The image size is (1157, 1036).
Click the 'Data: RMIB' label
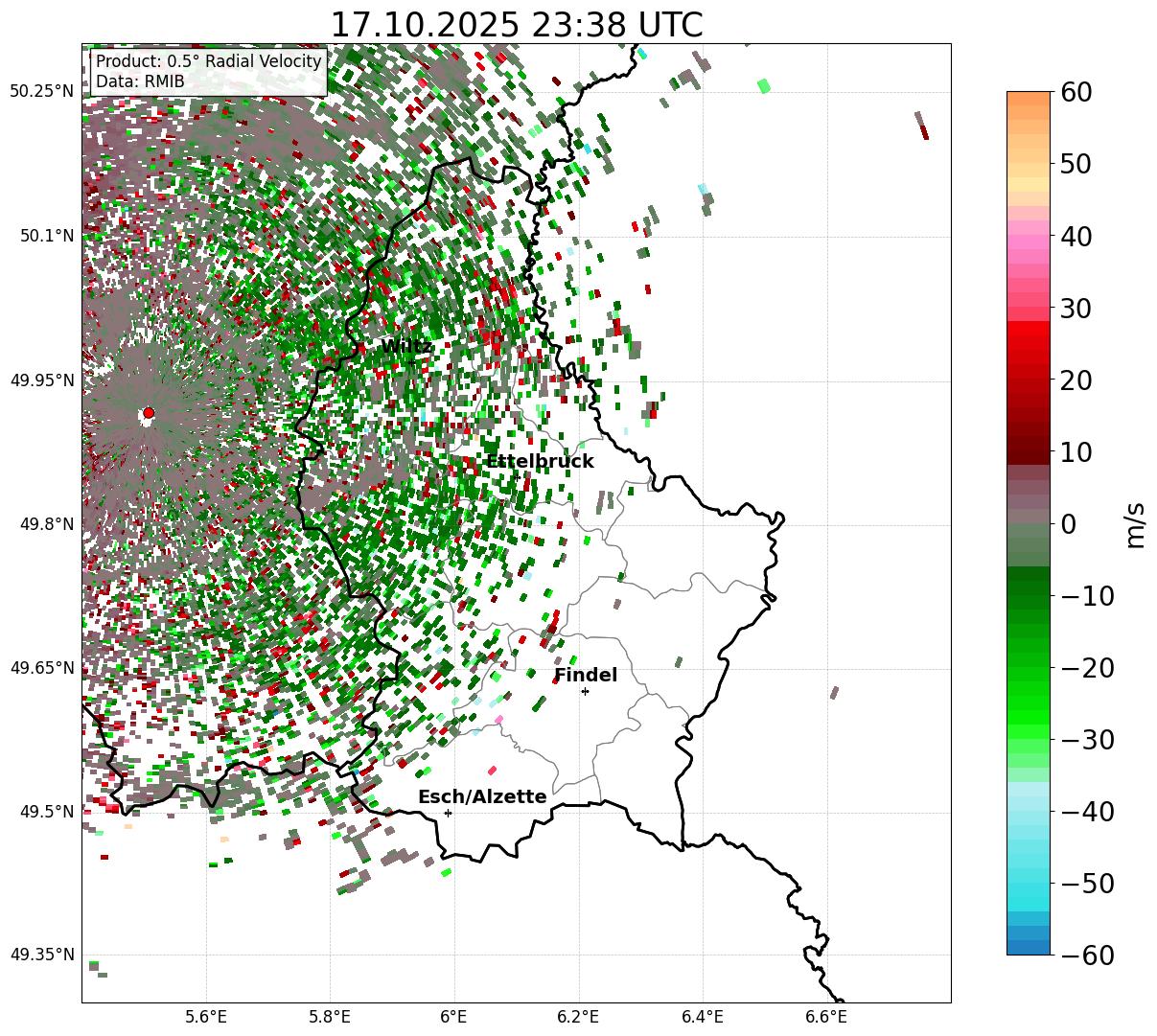[x=140, y=82]
